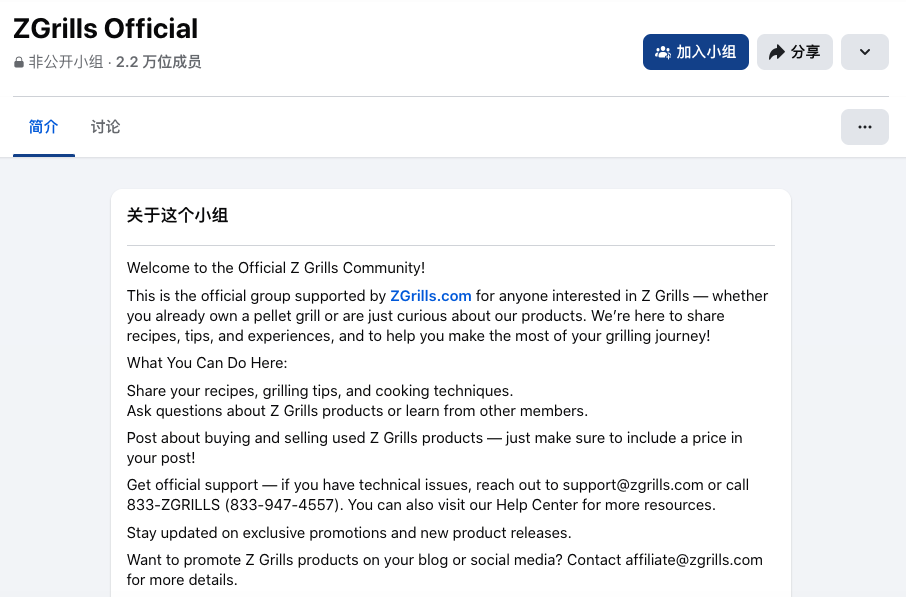Click the affiliate@zgrills.com email address
This screenshot has height=597, width=906.
pos(694,560)
